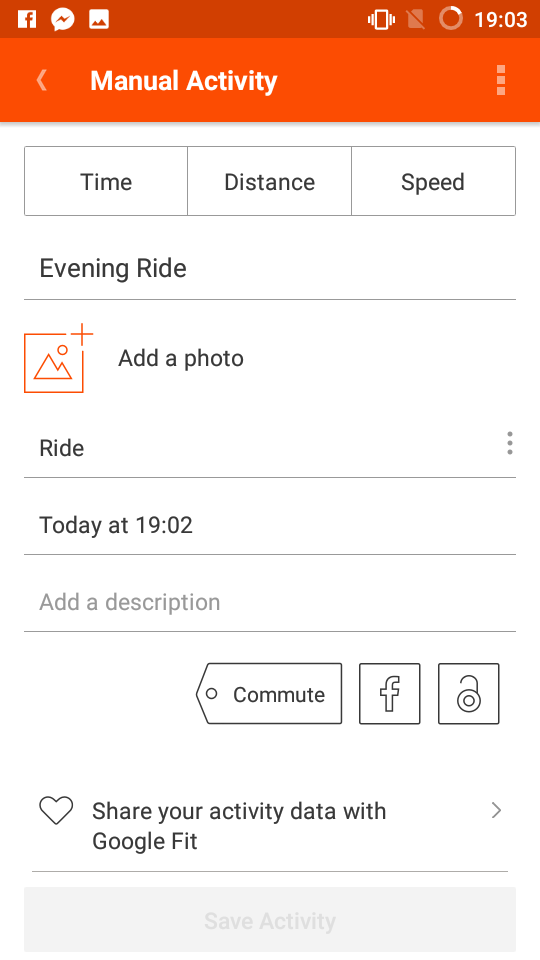Open Facebook notification in status bar
Image resolution: width=540 pixels, height=960 pixels.
pyautogui.click(x=27, y=19)
